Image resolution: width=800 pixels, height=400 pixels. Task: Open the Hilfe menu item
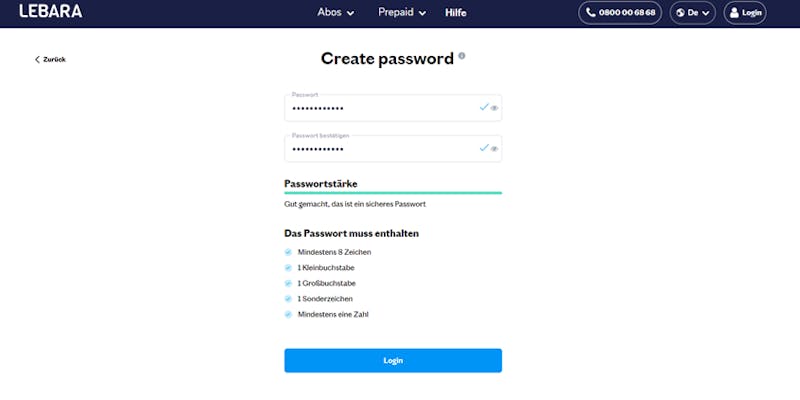coord(455,13)
